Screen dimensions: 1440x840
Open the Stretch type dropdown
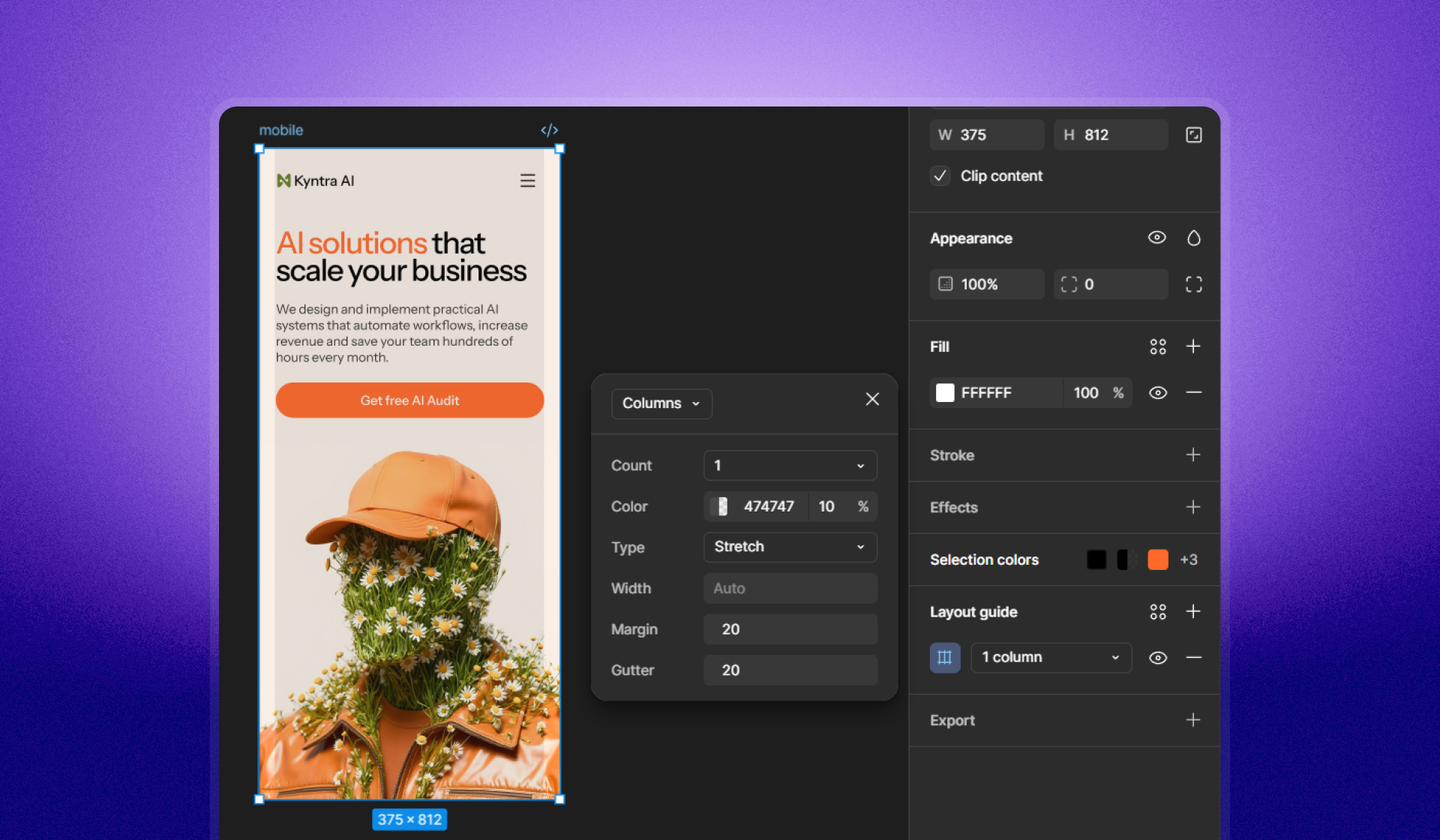(x=790, y=547)
